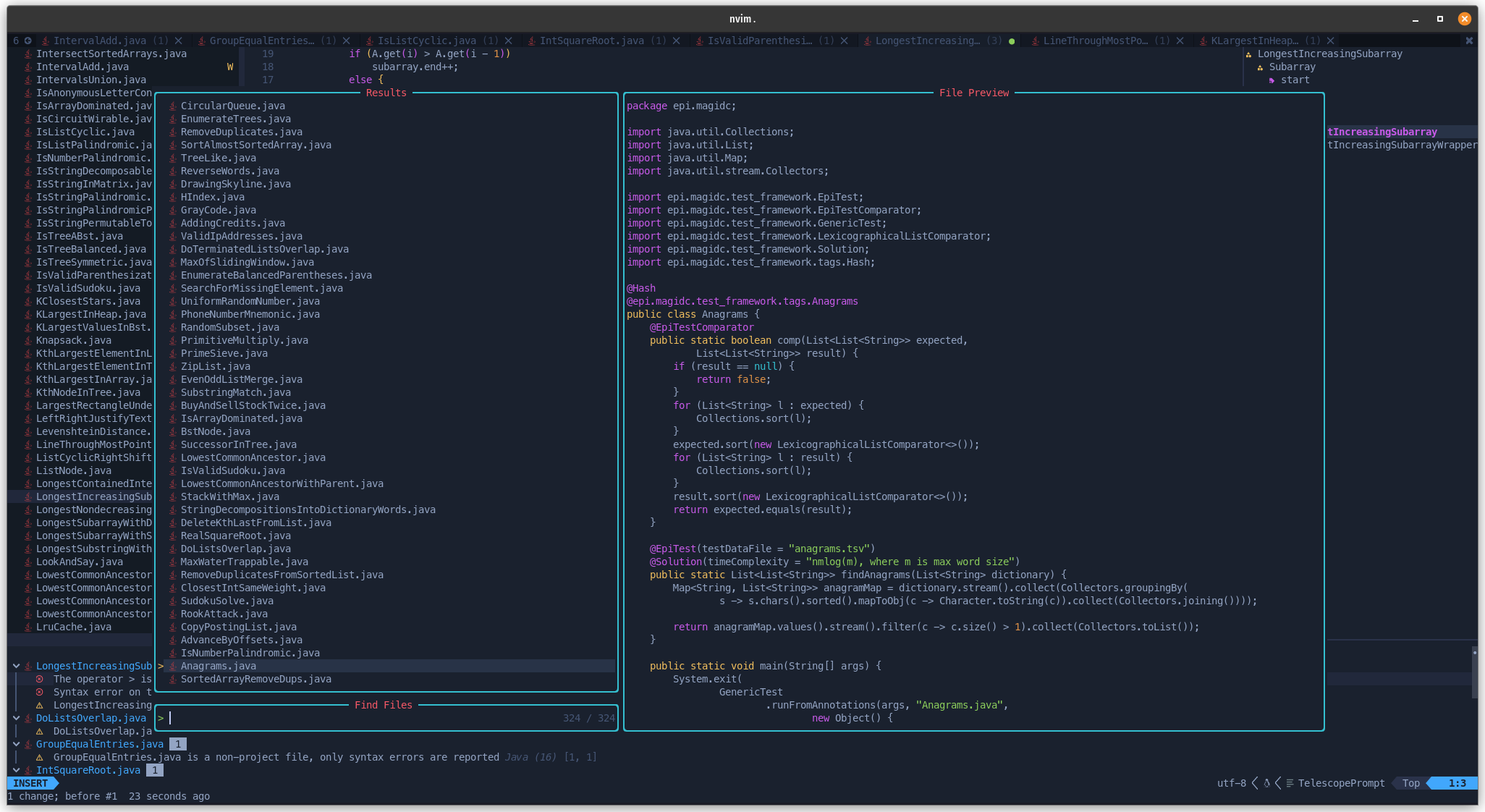Collapse LongestIncreasingSub diagnostics group

pyautogui.click(x=16, y=666)
